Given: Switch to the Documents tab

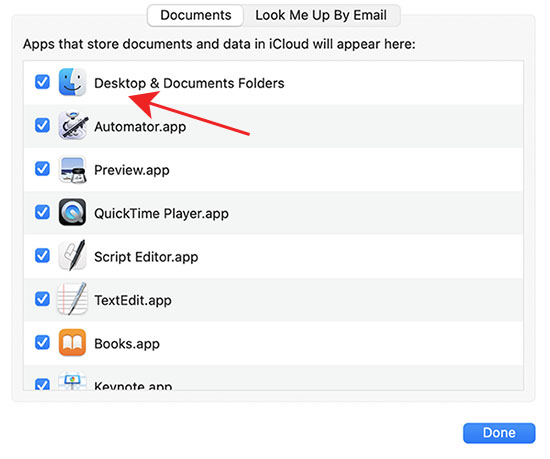Looking at the screenshot, I should pos(195,15).
